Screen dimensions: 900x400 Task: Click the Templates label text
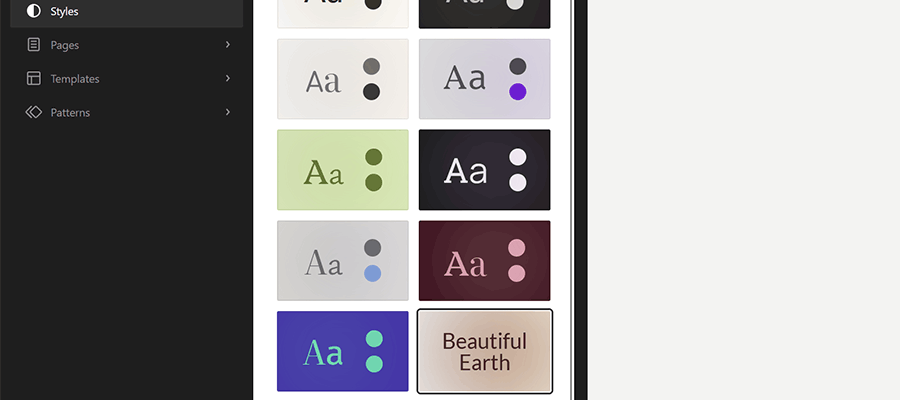(x=75, y=79)
